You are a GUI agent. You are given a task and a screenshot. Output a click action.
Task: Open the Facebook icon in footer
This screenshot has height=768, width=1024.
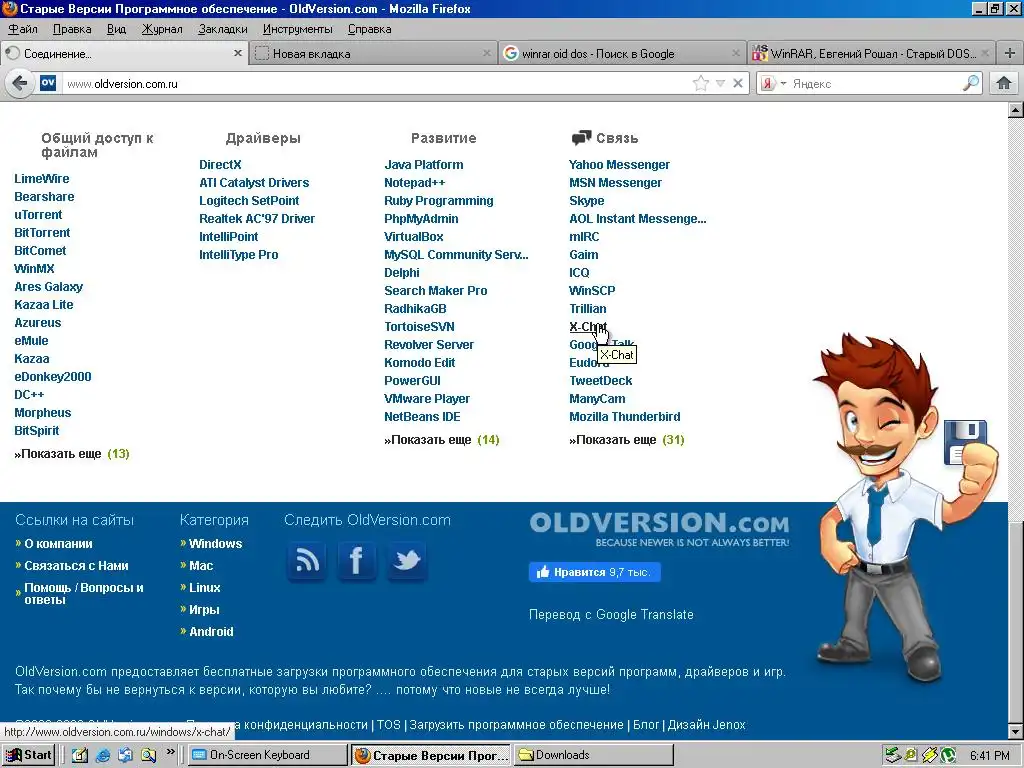tap(357, 560)
